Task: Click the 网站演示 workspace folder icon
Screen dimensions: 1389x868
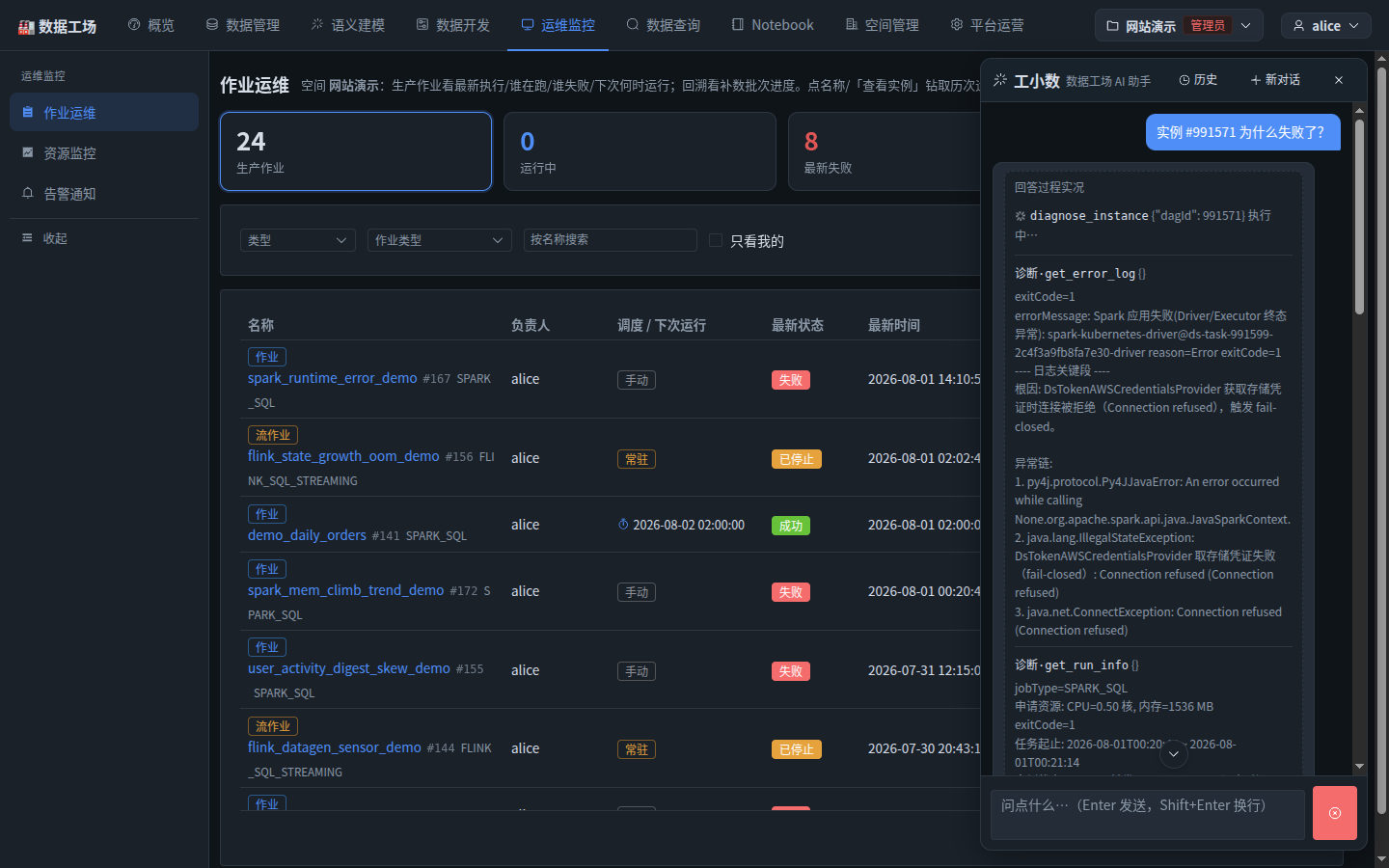Action: [x=1113, y=26]
